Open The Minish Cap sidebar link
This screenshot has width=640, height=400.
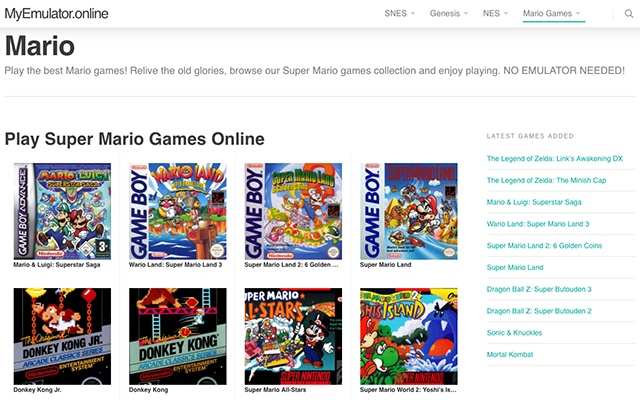[x=546, y=180]
